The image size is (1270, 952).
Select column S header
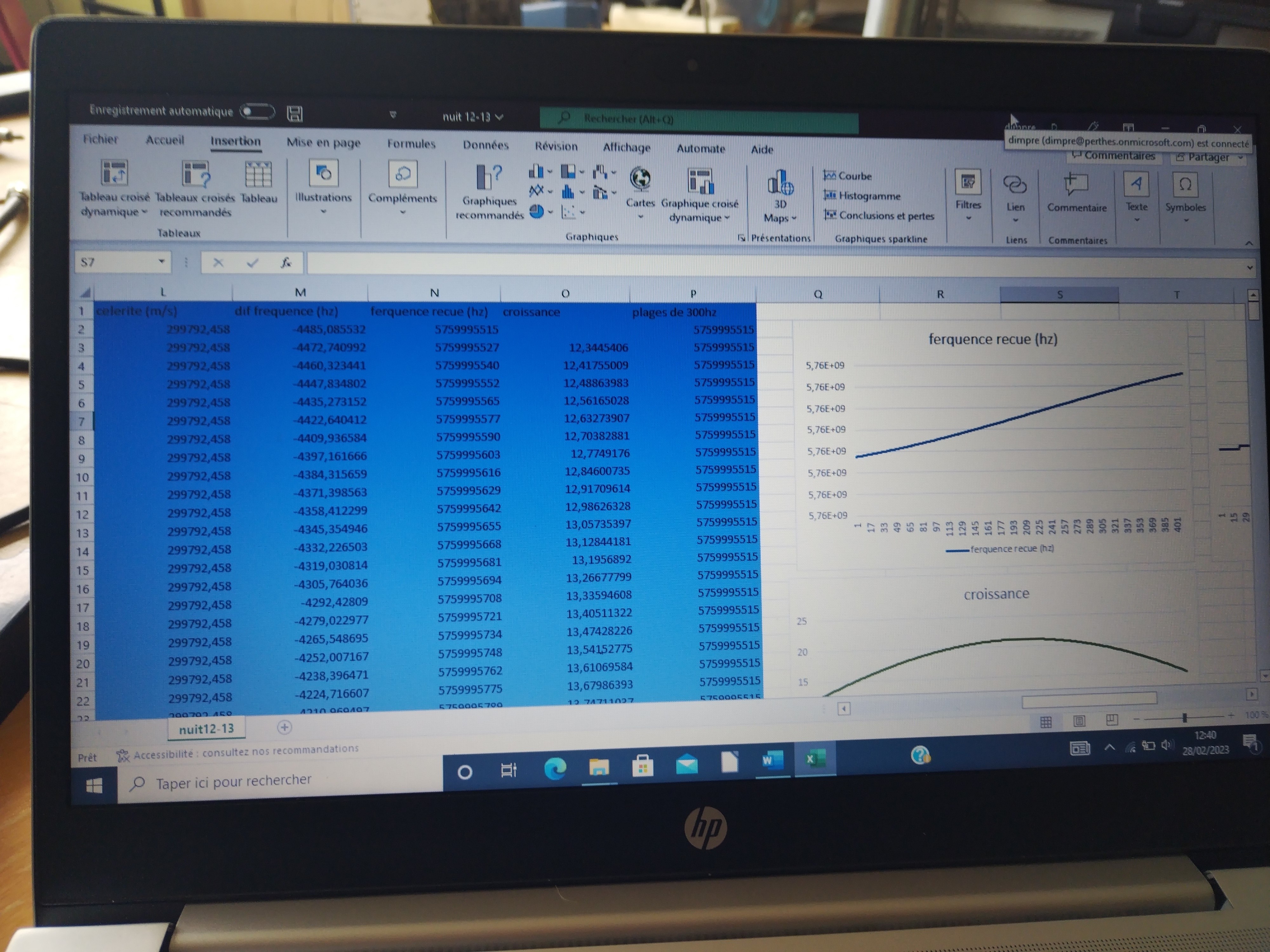[x=1059, y=294]
